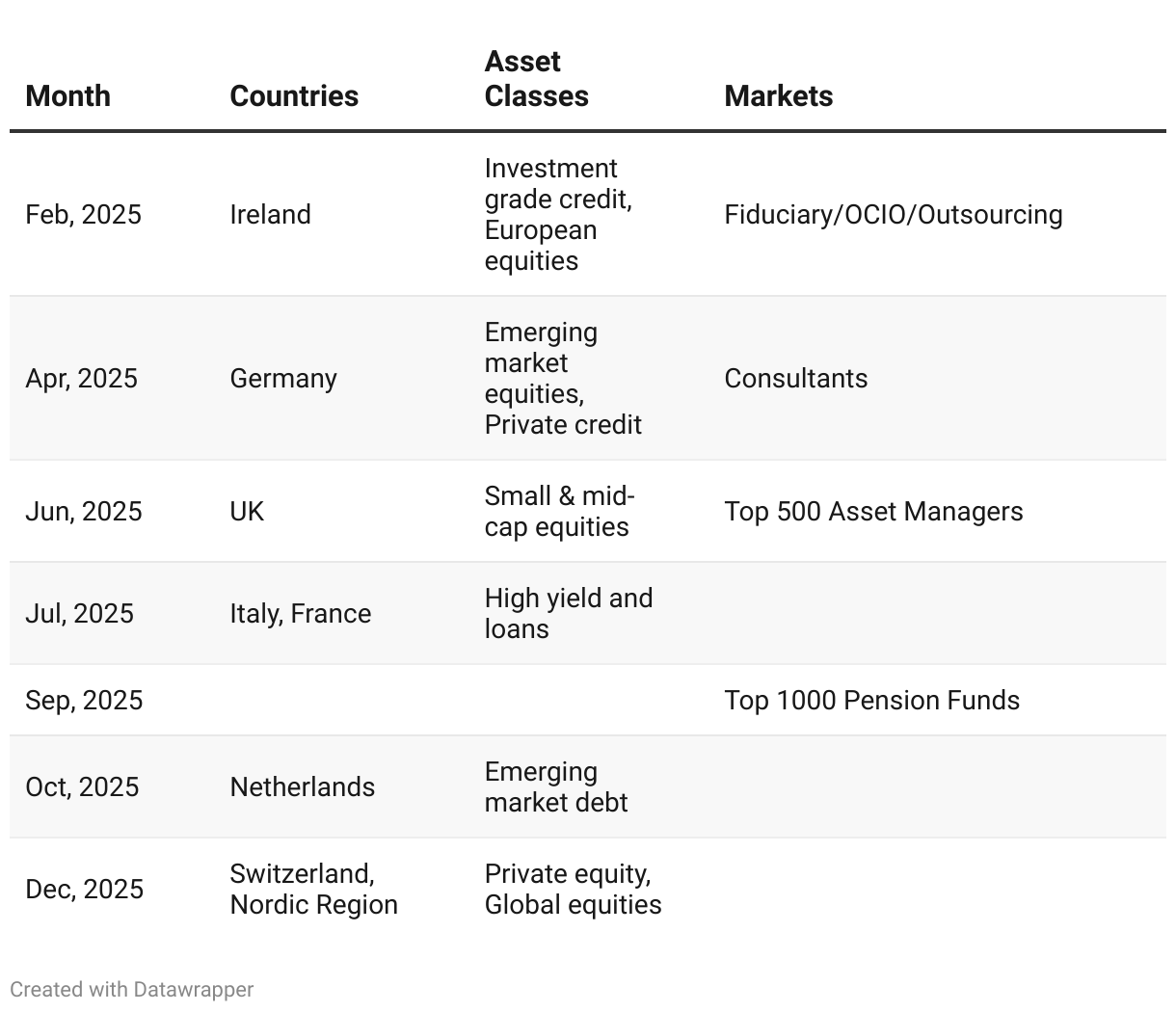Select the Small & mid-cap equities cell
Screen dimensions: 1176x1012
pyautogui.click(x=559, y=512)
